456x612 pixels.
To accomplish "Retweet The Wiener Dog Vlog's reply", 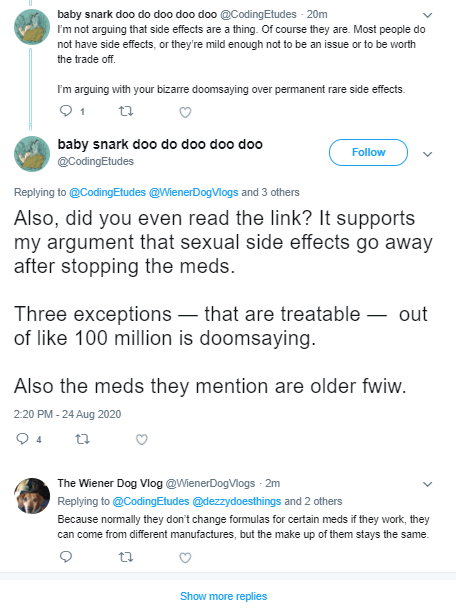I will tap(126, 557).
